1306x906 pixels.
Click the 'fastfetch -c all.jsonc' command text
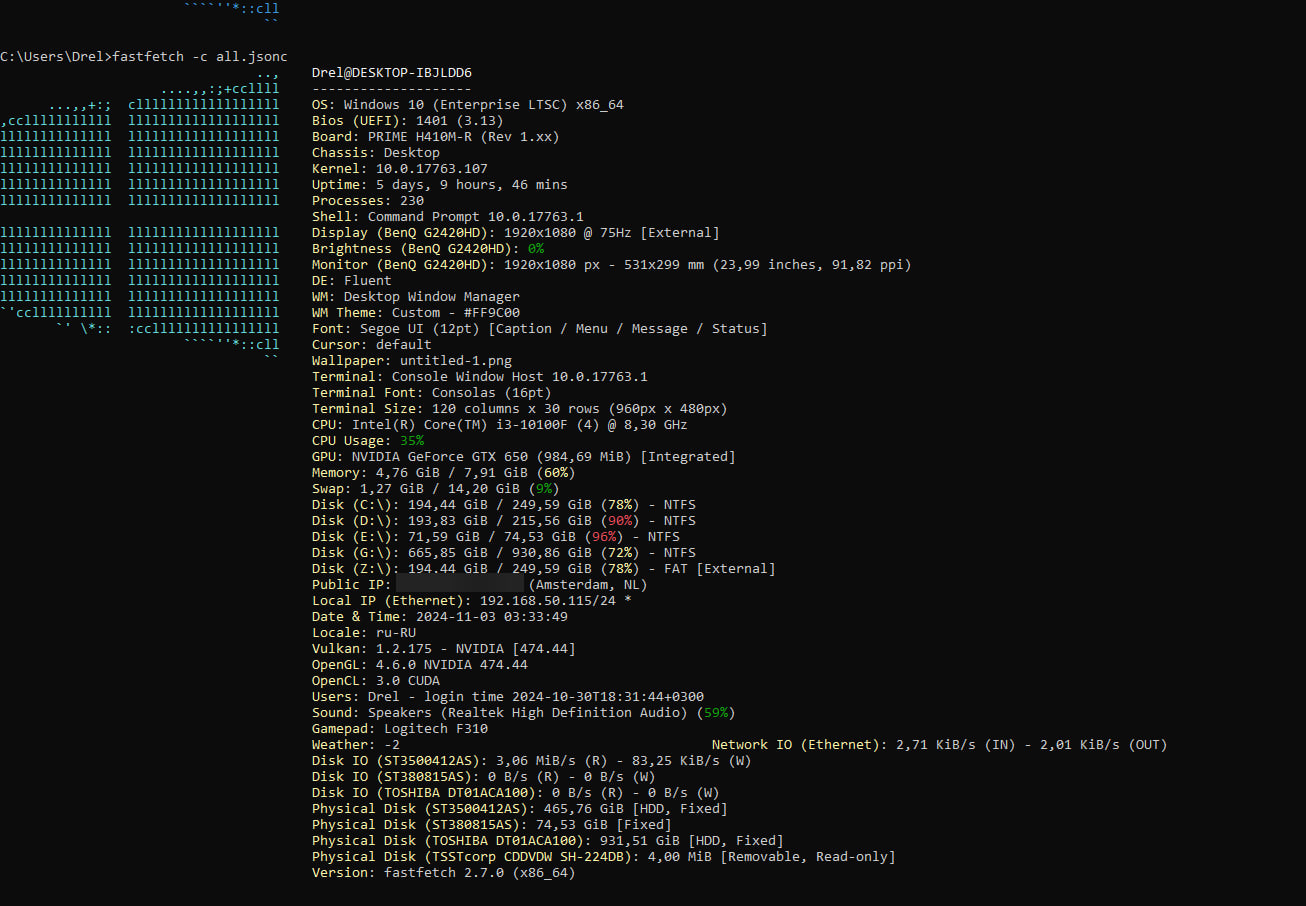200,57
